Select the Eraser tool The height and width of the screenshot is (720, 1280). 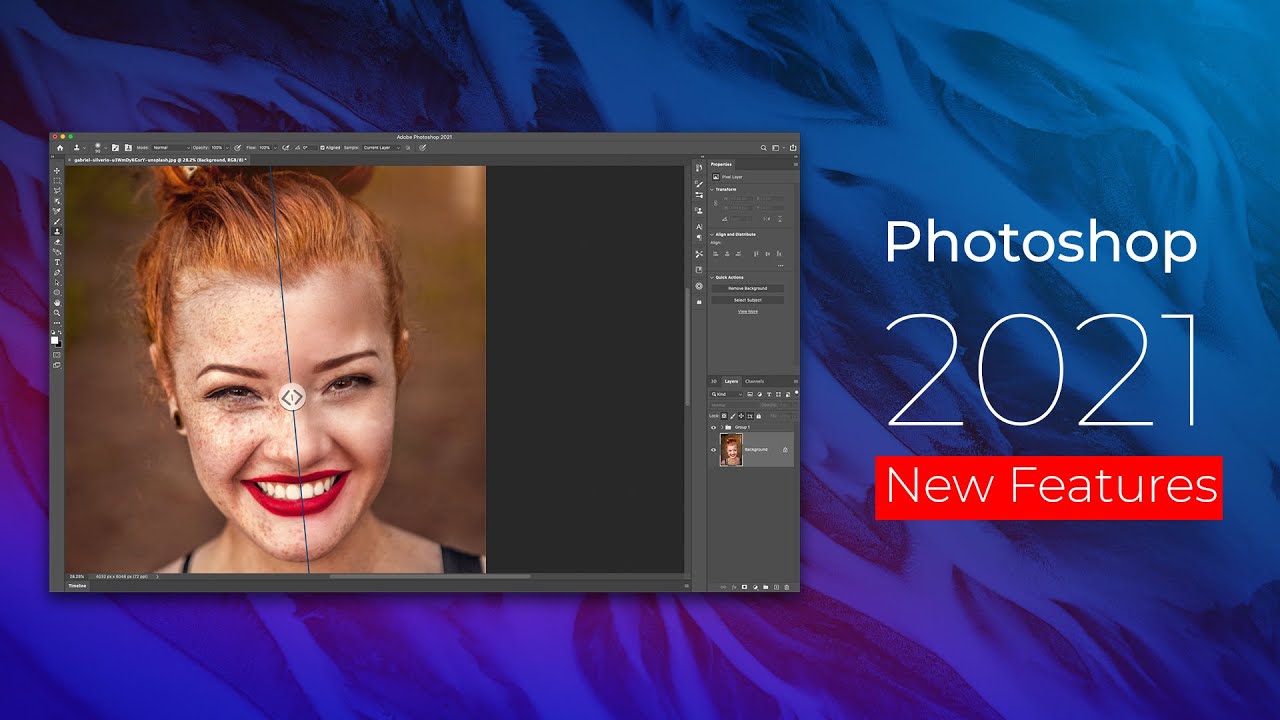point(57,242)
